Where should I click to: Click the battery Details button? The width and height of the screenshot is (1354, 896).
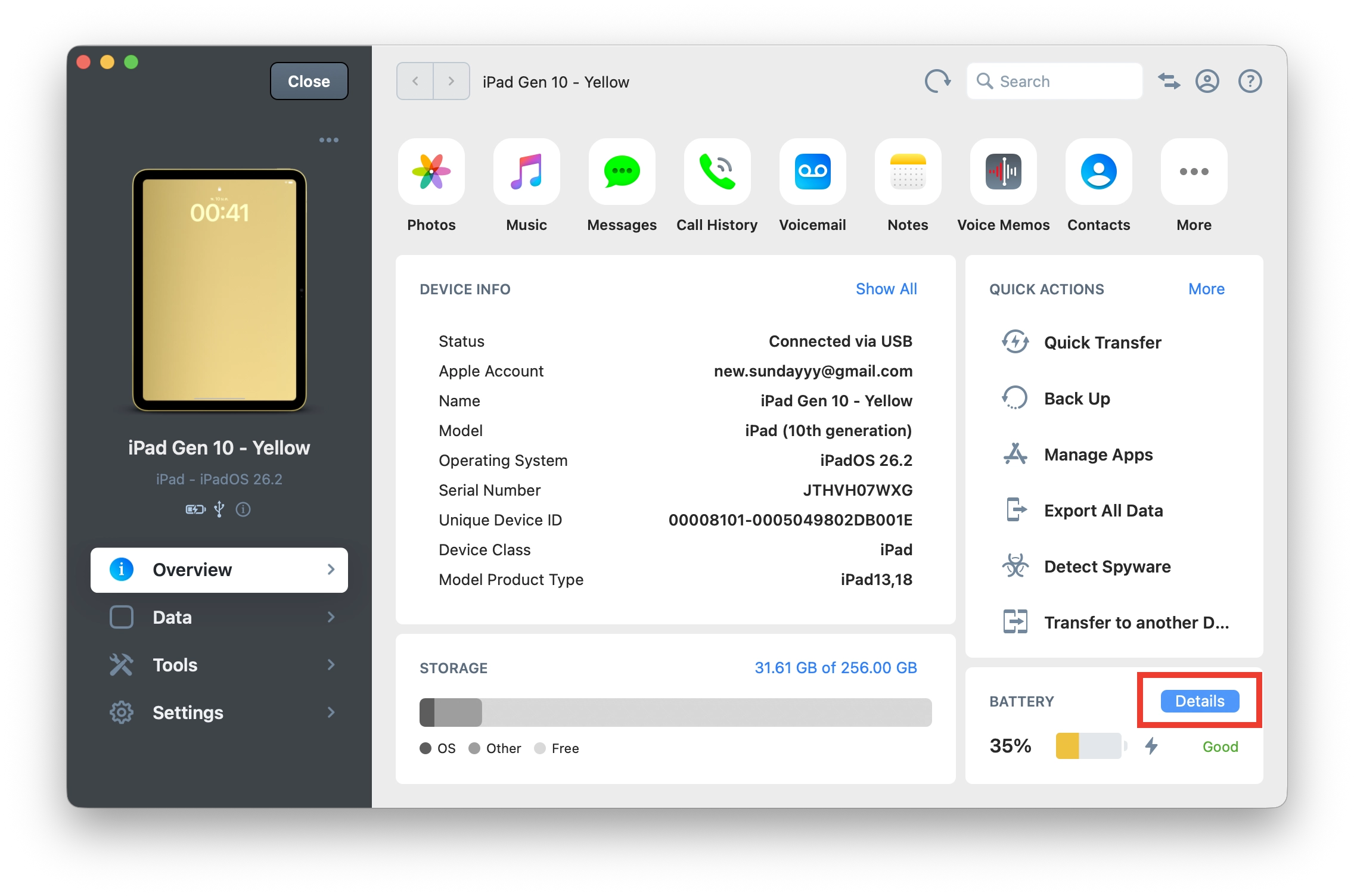(x=1199, y=701)
